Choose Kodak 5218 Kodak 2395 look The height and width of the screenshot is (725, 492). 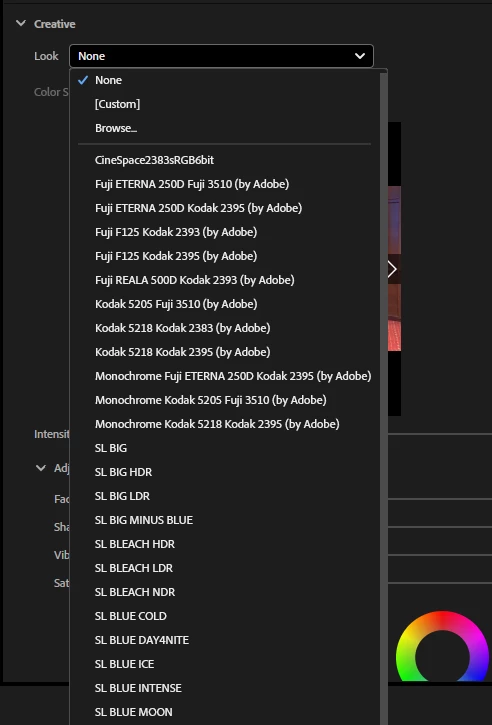tap(225, 352)
